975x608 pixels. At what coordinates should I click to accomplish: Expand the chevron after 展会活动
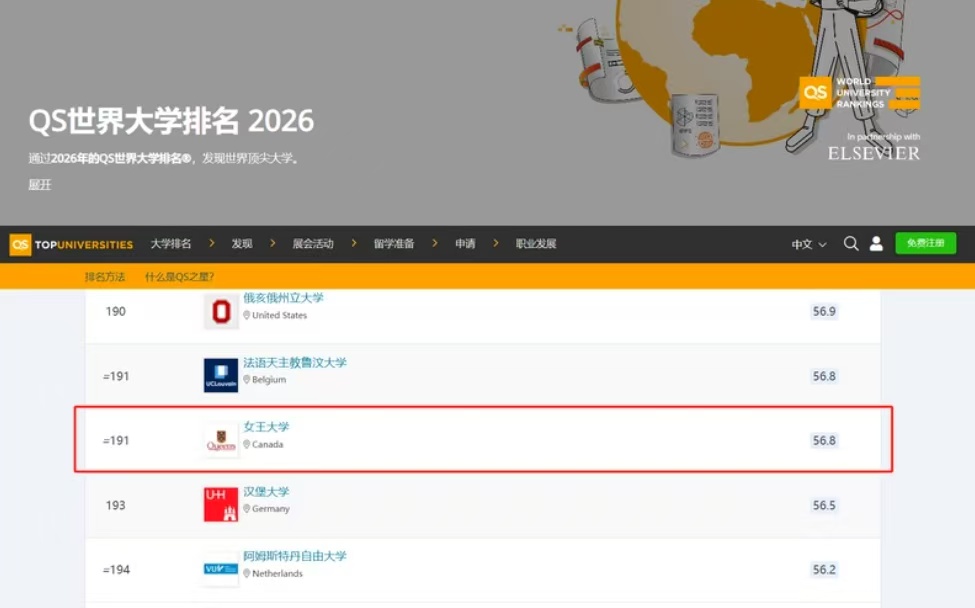pyautogui.click(x=354, y=243)
